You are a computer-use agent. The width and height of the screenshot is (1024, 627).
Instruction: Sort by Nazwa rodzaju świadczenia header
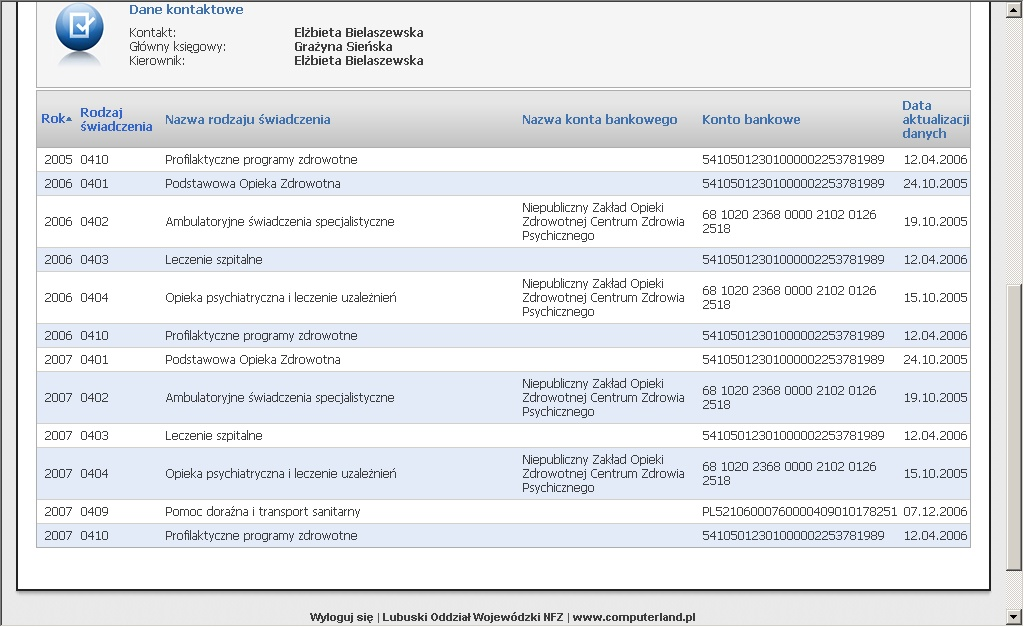[248, 120]
